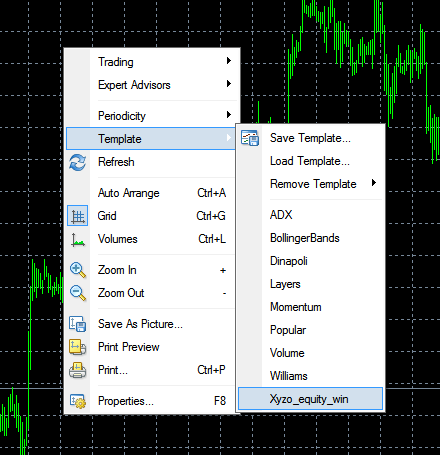Click the Refresh arrows icon

tap(78, 162)
